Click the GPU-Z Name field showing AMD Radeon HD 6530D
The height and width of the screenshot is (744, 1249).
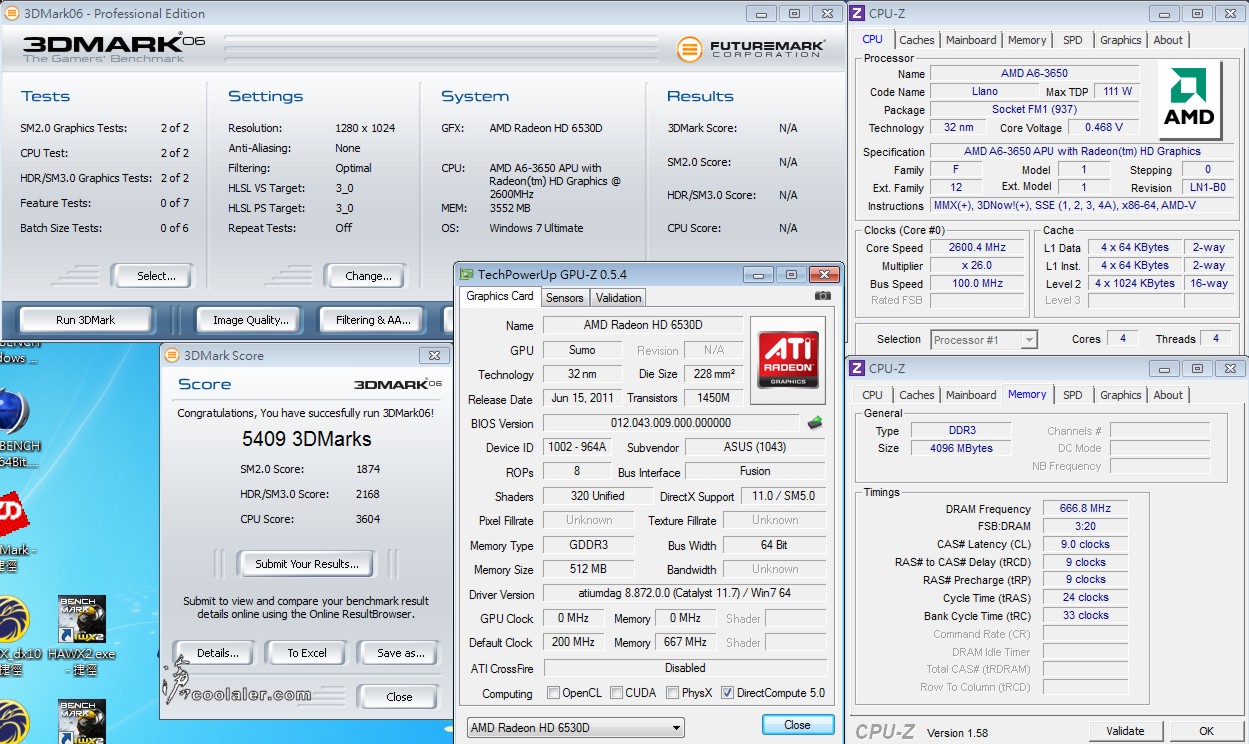tap(643, 325)
